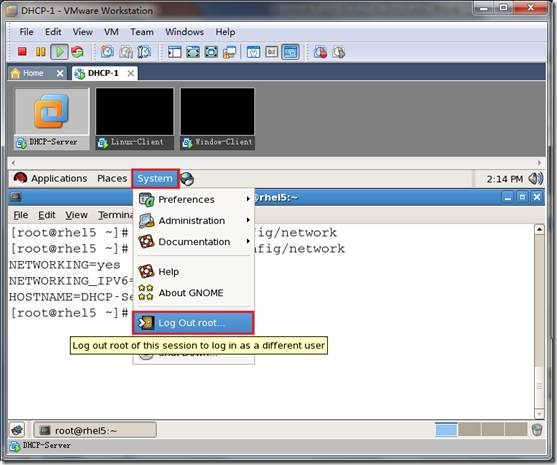Select the Linux-Client thumbnail
This screenshot has width=557, height=465.
(135, 119)
